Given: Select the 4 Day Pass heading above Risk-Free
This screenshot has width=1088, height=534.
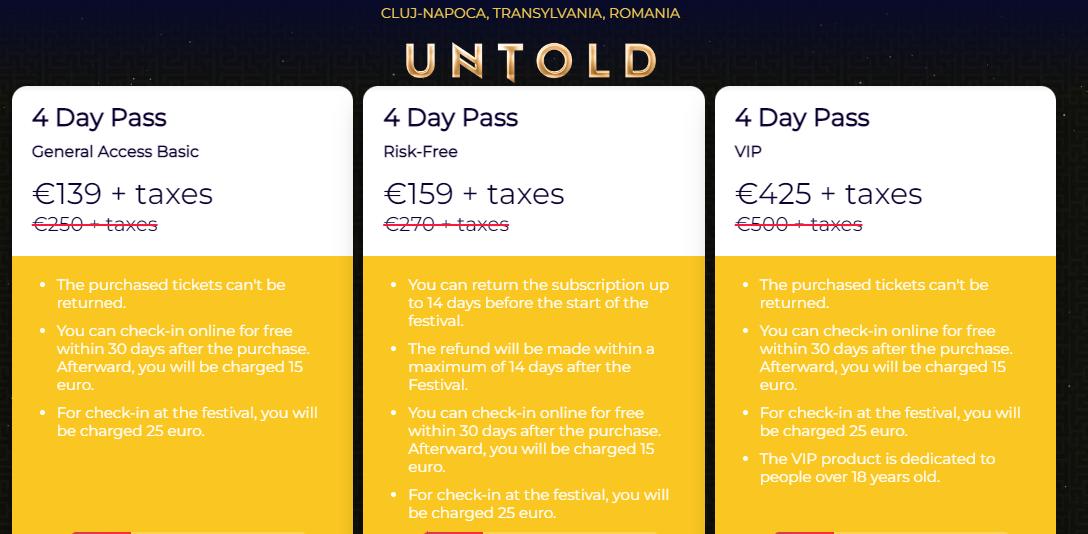Looking at the screenshot, I should [x=450, y=117].
